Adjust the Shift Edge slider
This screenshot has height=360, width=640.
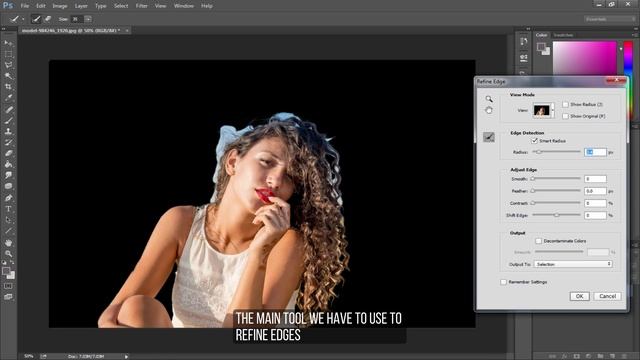coord(556,215)
